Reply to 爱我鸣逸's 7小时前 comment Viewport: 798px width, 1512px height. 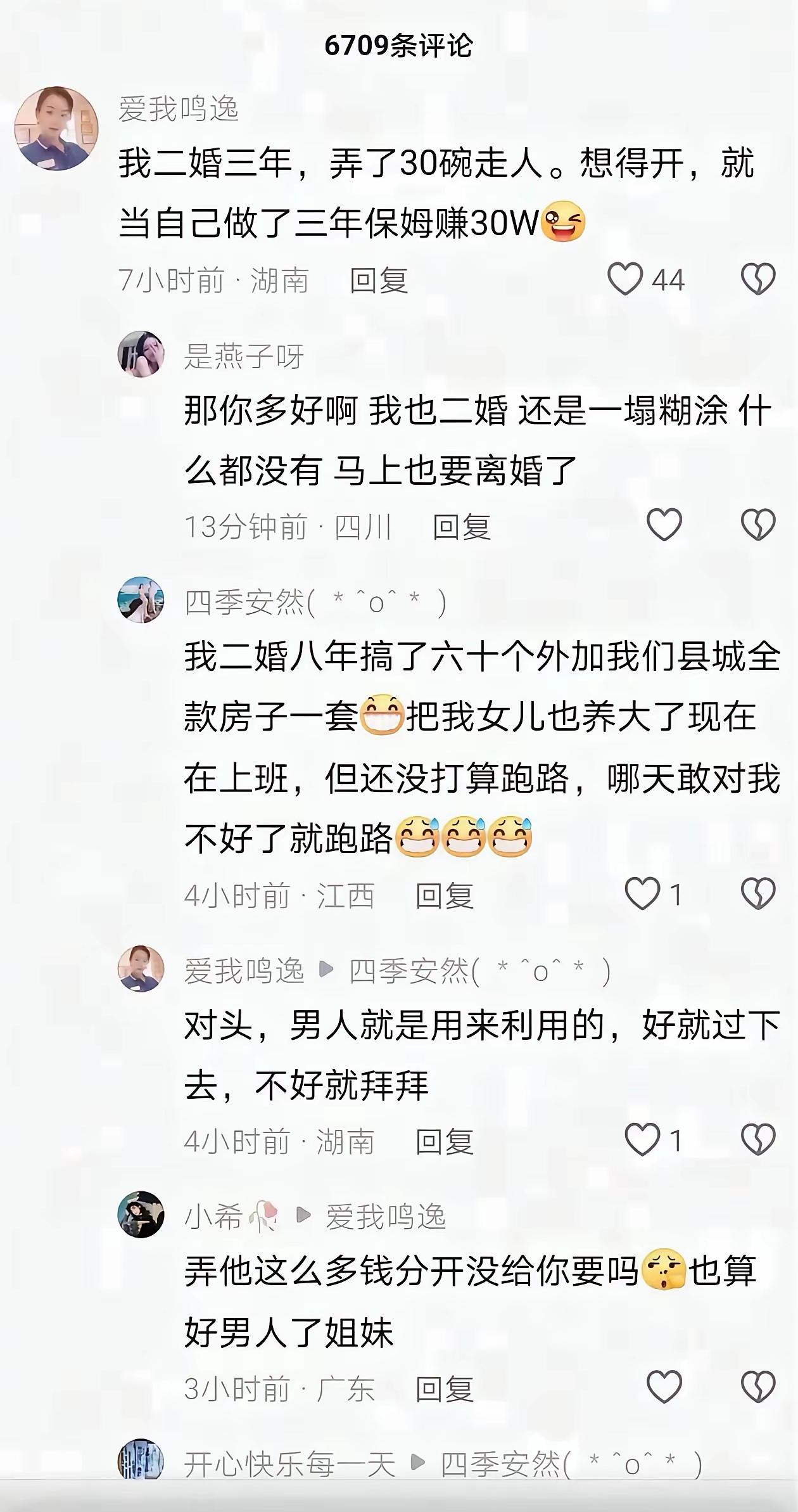click(x=379, y=281)
